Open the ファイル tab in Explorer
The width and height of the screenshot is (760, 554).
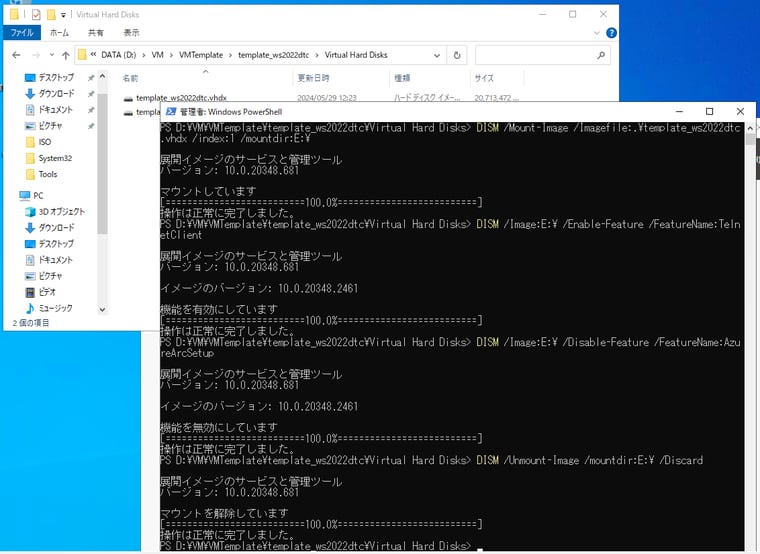click(x=22, y=32)
